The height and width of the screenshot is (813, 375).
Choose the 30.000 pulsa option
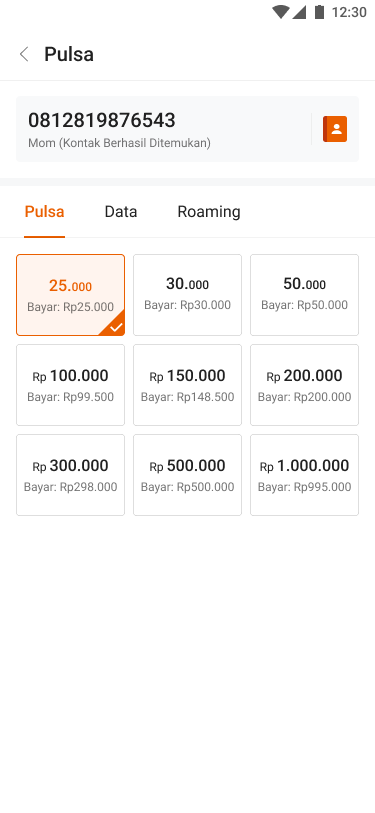187,295
